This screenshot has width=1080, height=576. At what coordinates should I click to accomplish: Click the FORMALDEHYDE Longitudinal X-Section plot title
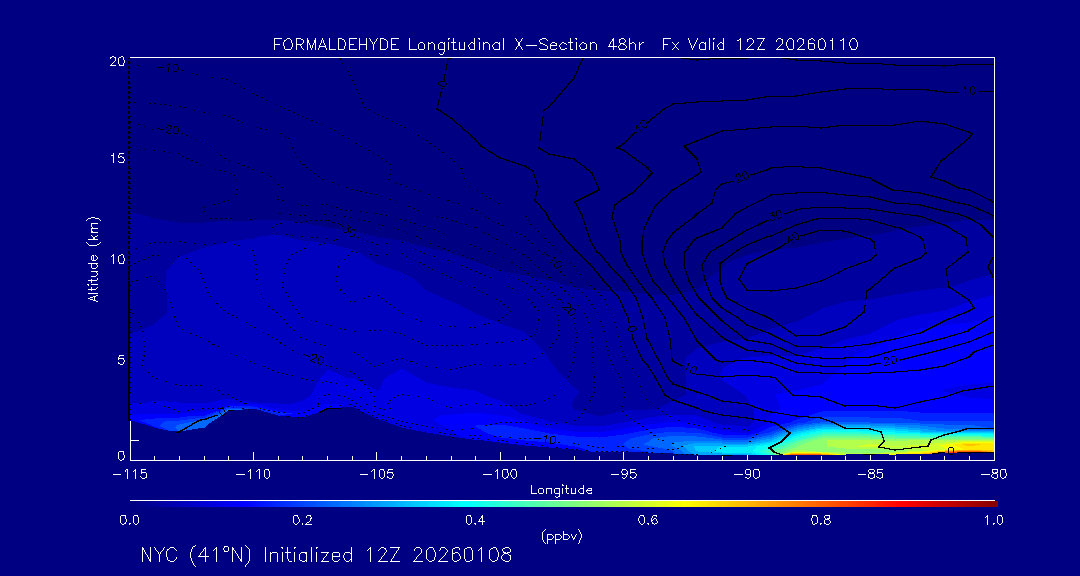pyautogui.click(x=565, y=45)
